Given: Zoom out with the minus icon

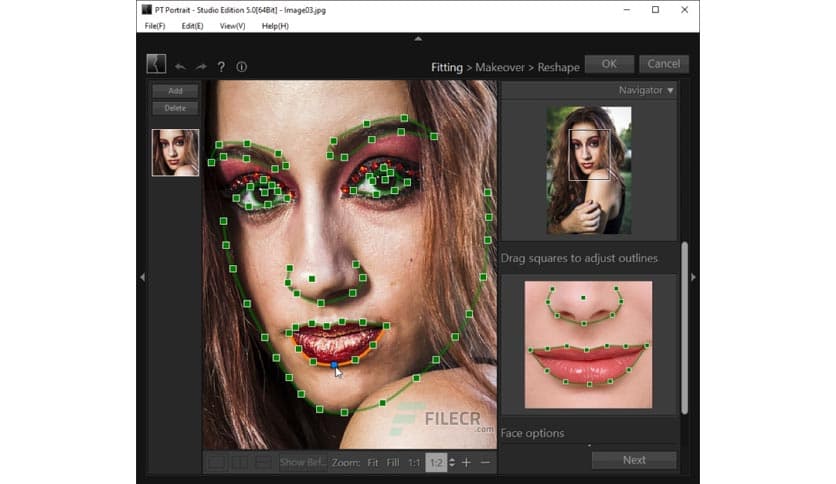Looking at the screenshot, I should pos(486,462).
